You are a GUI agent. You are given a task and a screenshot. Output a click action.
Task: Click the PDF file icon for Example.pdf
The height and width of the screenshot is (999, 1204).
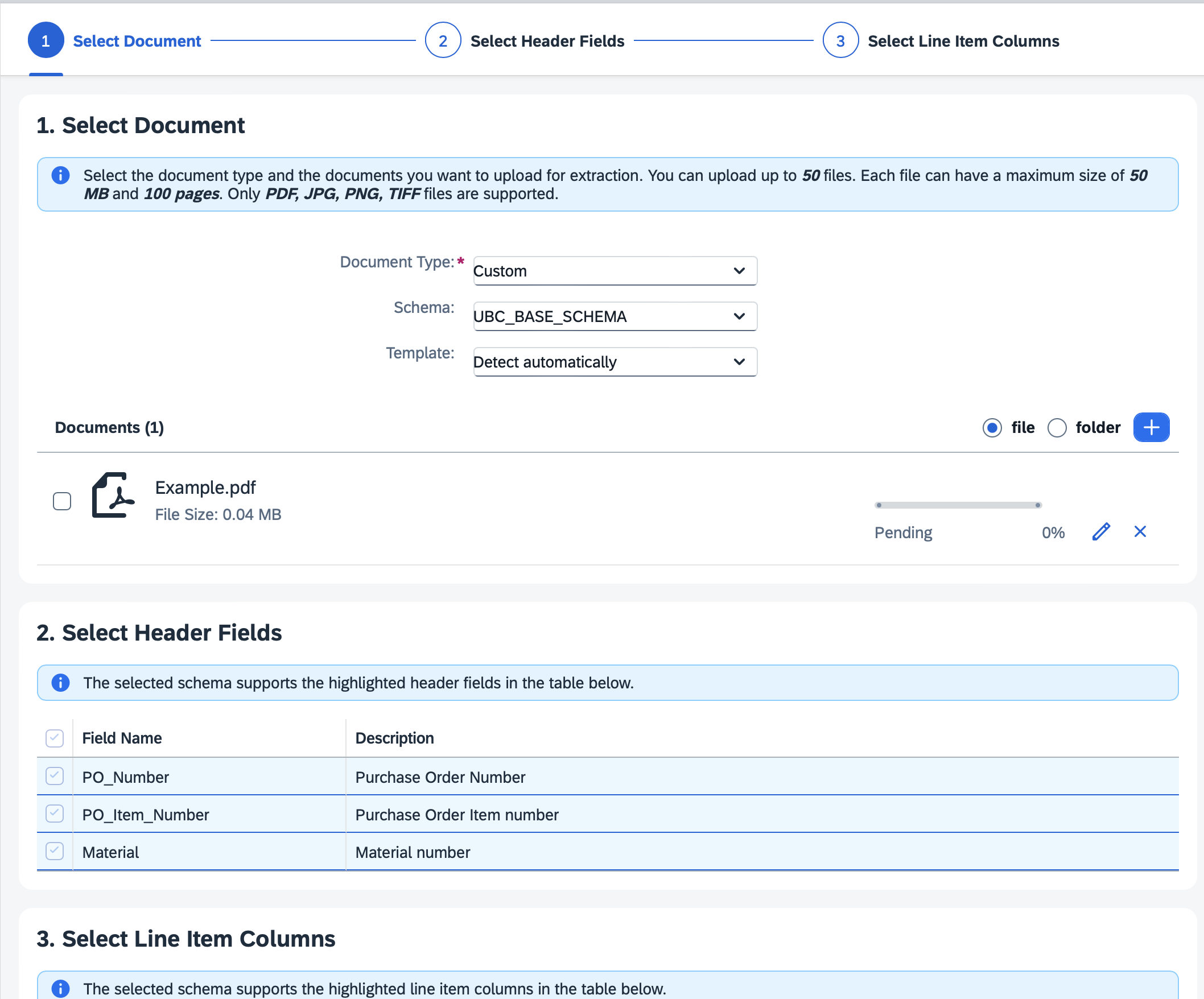[x=113, y=494]
